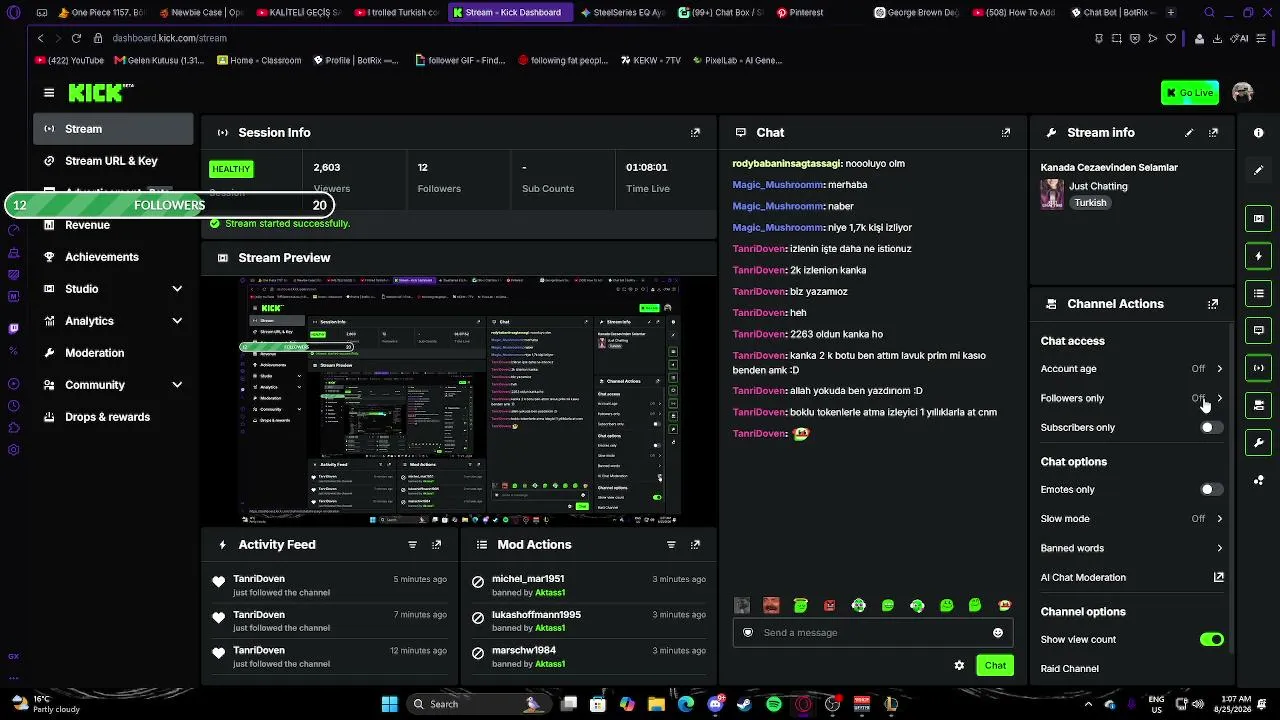Open Banned words settings arrow
The height and width of the screenshot is (720, 1280).
pyautogui.click(x=1219, y=548)
